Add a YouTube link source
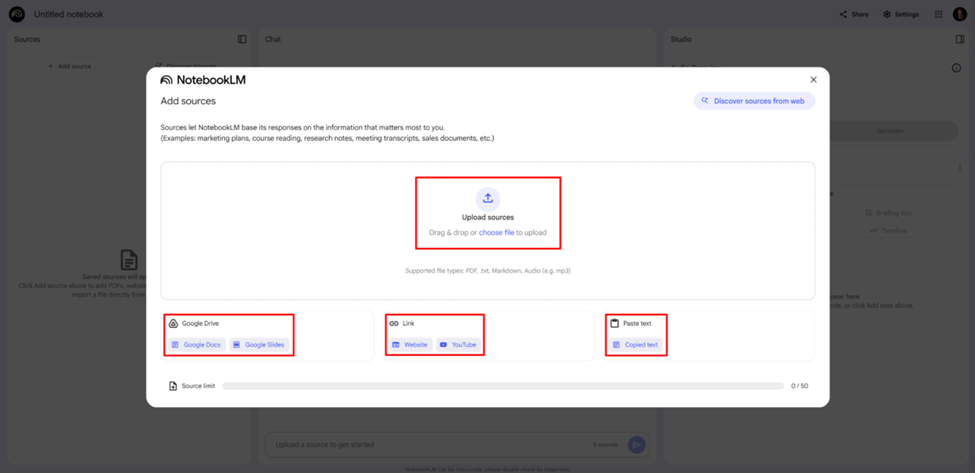Viewport: 975px width, 473px height. (x=458, y=345)
